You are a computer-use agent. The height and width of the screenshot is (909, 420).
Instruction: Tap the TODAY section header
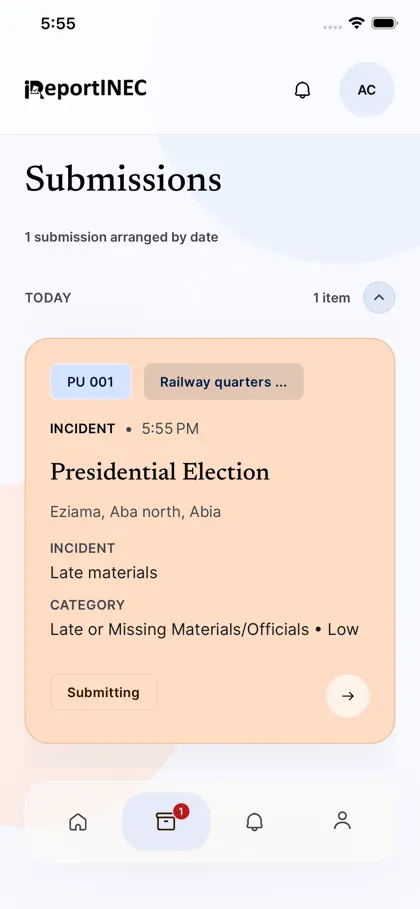click(x=48, y=298)
